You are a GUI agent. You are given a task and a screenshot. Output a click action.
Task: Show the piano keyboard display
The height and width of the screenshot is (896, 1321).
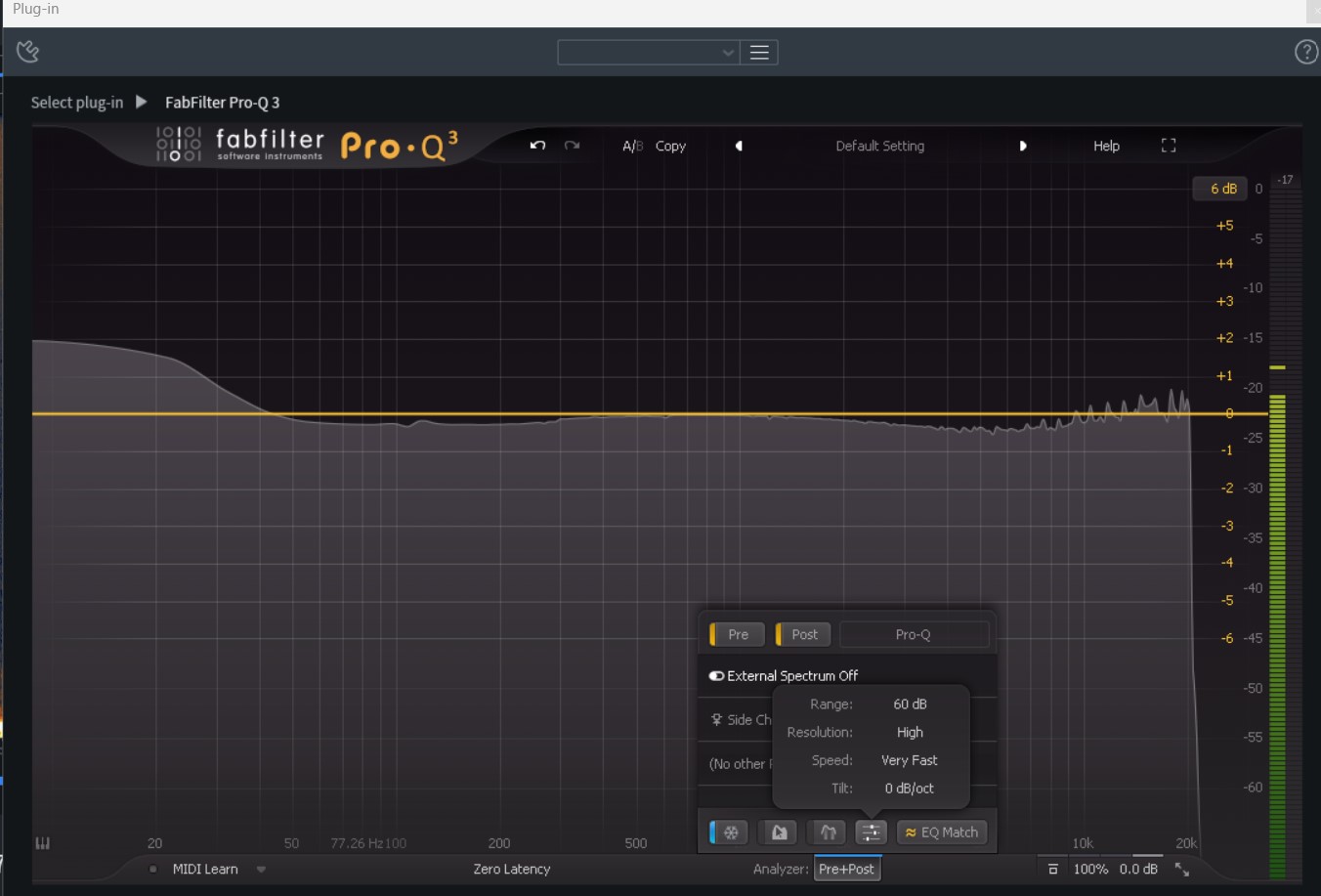coord(43,843)
